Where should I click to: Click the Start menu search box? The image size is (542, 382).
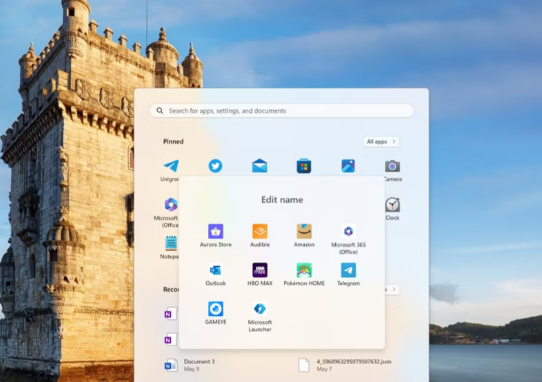tap(281, 111)
